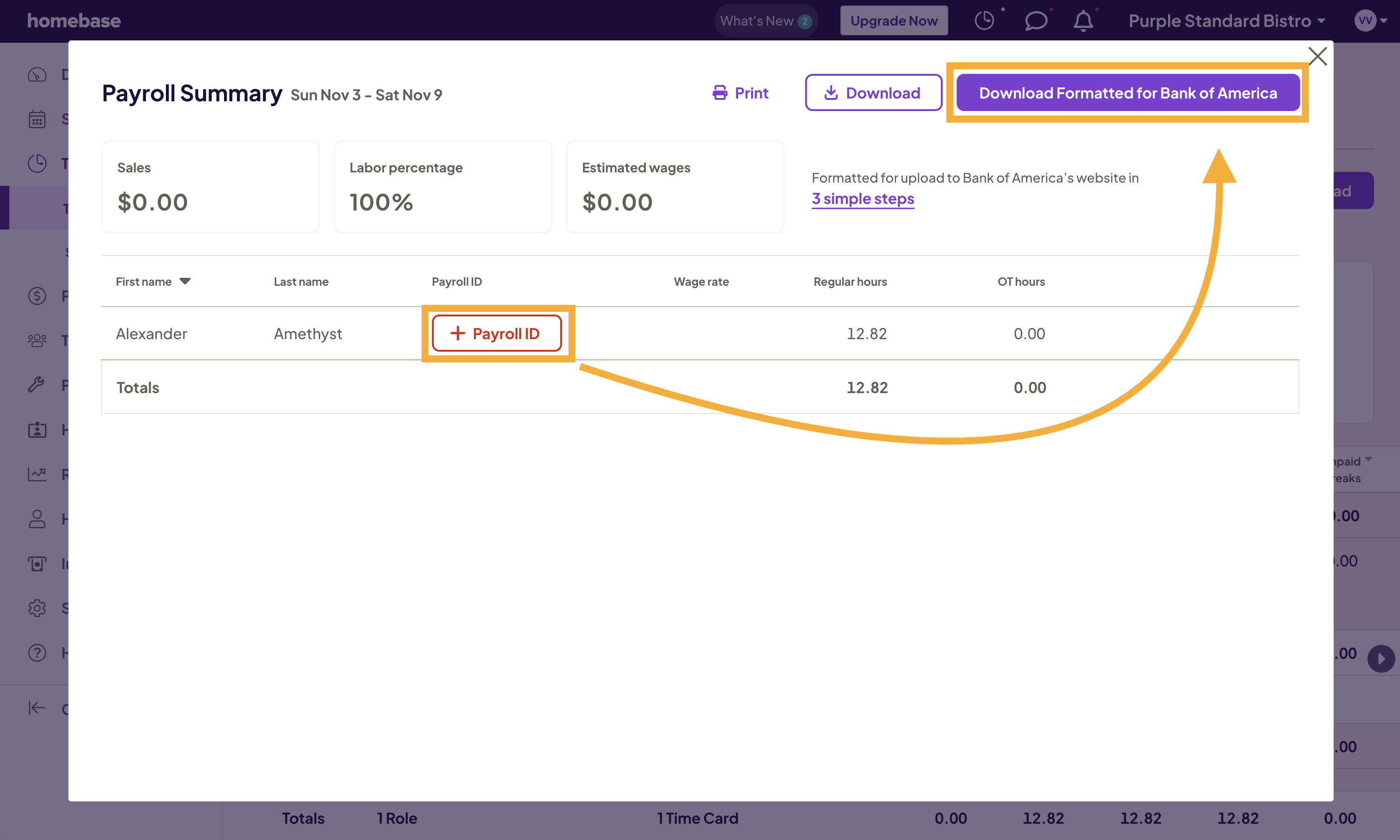Open the timer clock icon in header
This screenshot has width=1400, height=840.
pos(984,21)
